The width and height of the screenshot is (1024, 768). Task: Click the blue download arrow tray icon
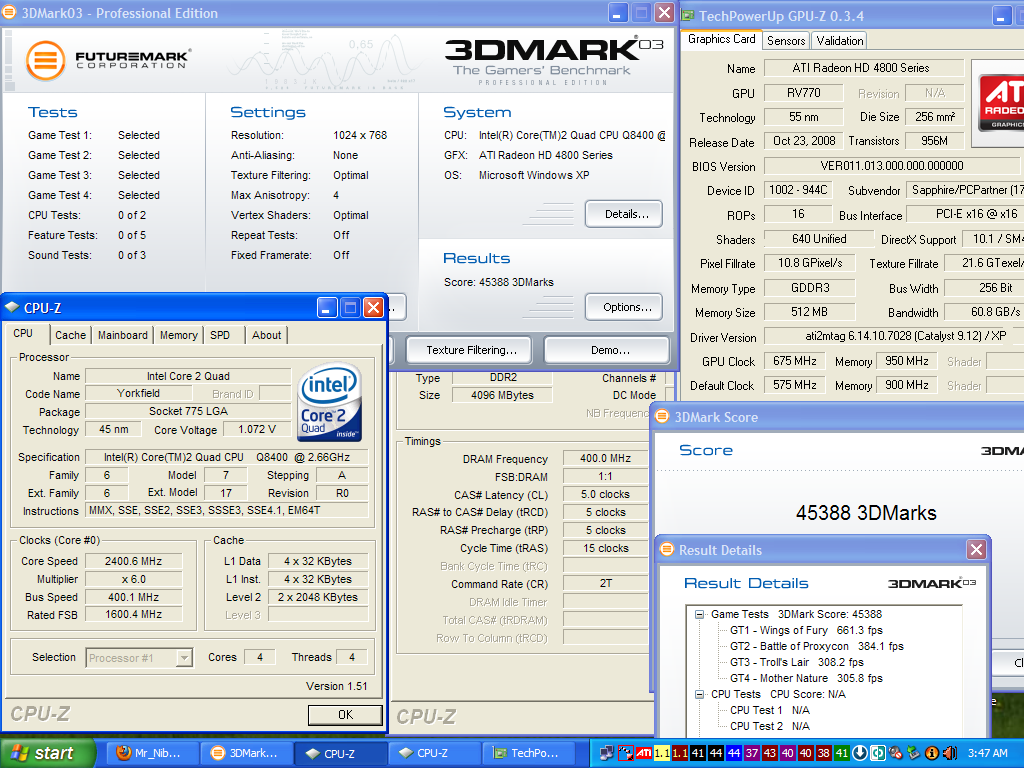click(x=859, y=753)
